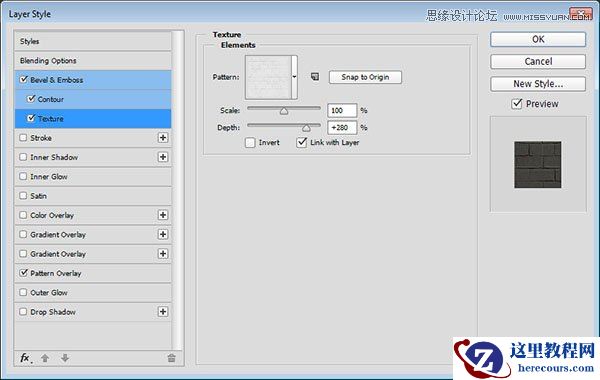
Task: Click the Cancel button
Action: click(x=538, y=62)
